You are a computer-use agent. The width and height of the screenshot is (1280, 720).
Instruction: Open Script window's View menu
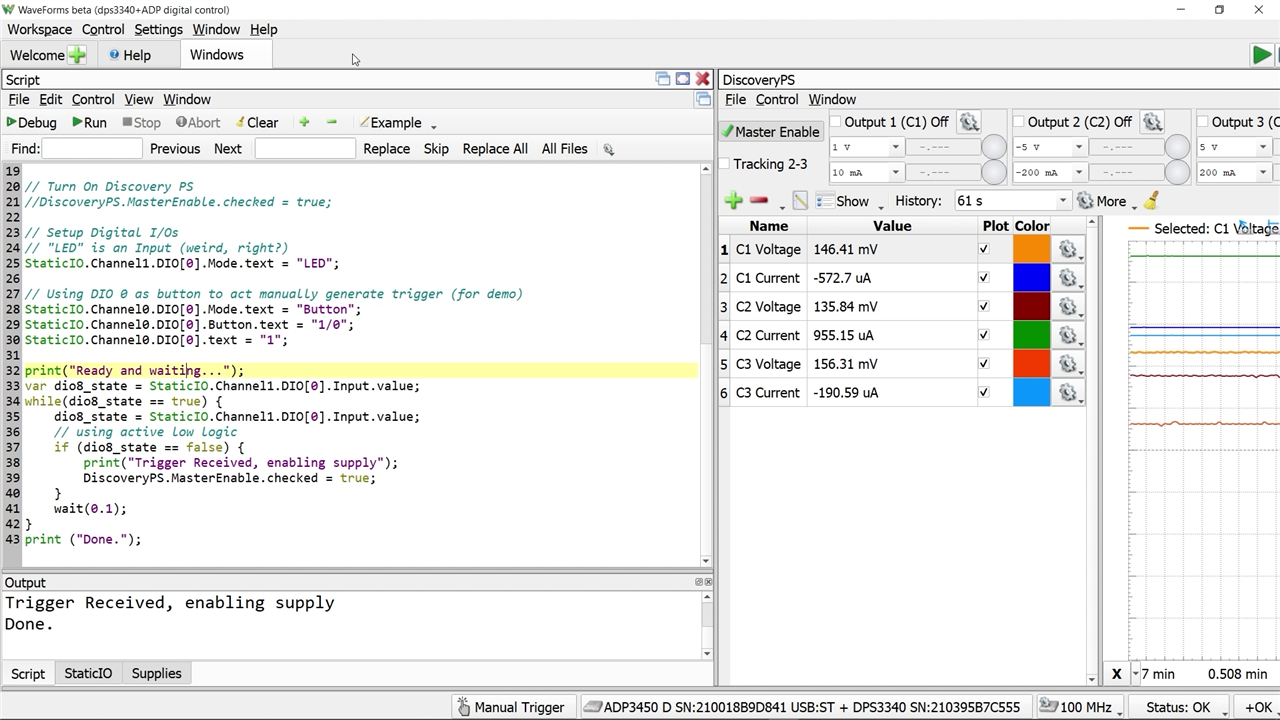click(138, 99)
